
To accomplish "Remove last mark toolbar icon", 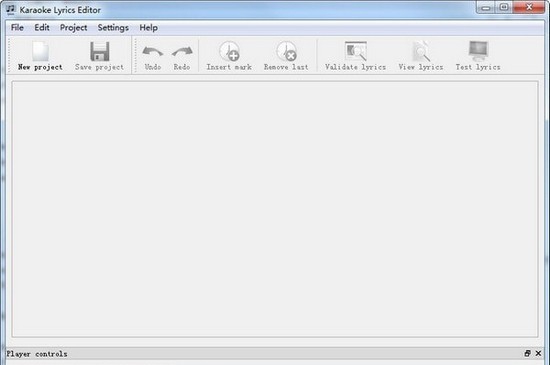I will [286, 52].
